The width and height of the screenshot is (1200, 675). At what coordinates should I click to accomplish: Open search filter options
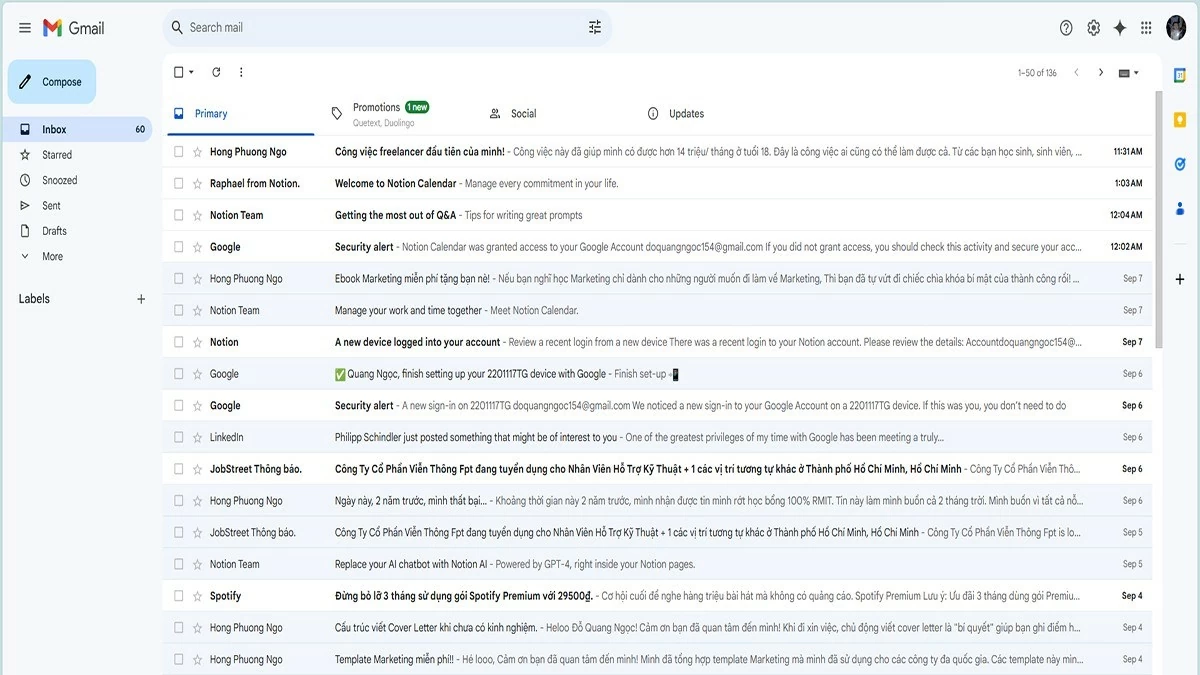pos(595,27)
